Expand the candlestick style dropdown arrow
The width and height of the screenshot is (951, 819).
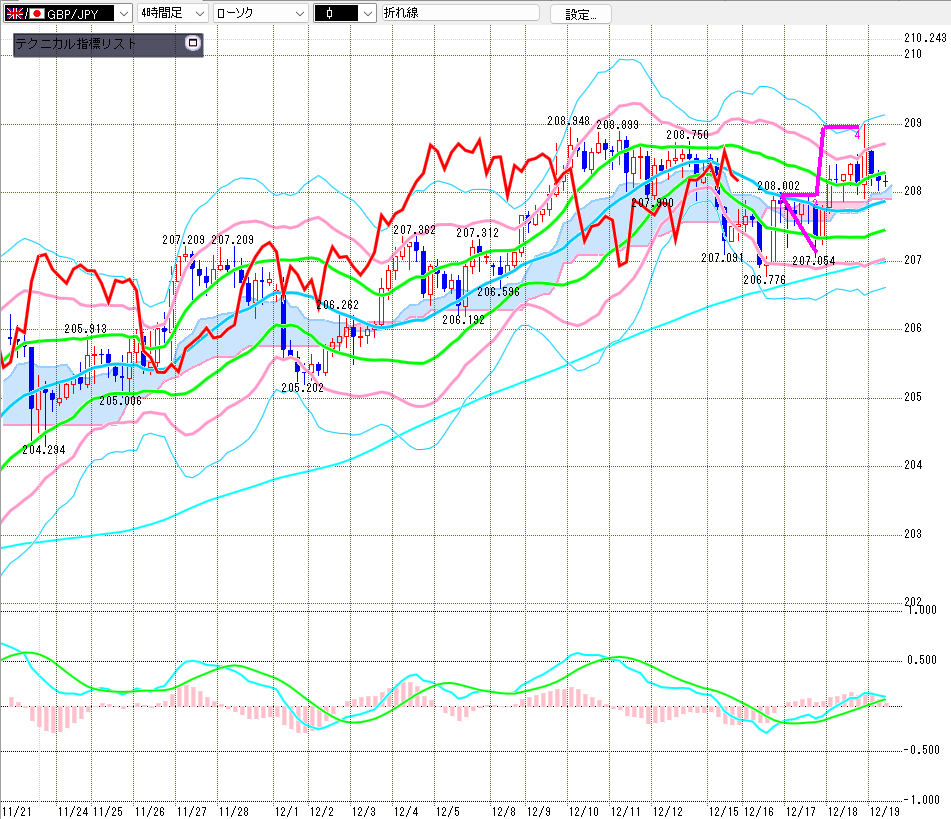point(367,14)
